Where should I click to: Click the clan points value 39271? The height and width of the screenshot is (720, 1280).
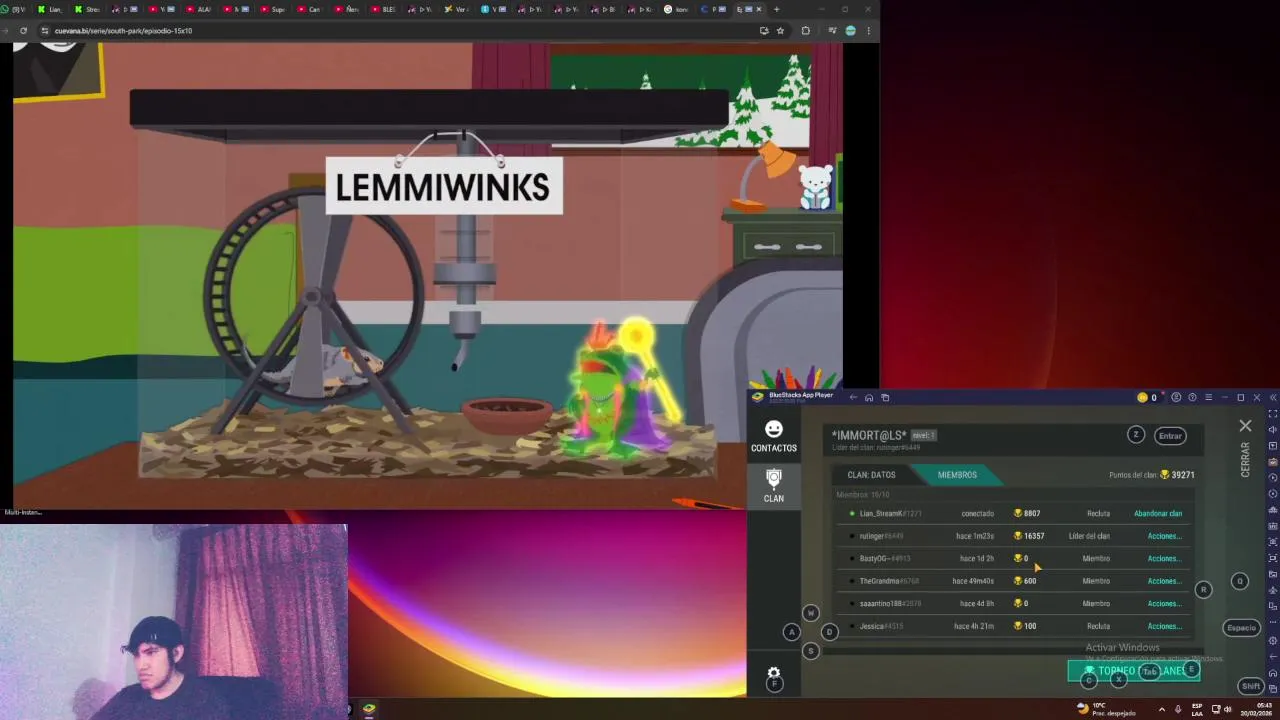click(x=1183, y=475)
